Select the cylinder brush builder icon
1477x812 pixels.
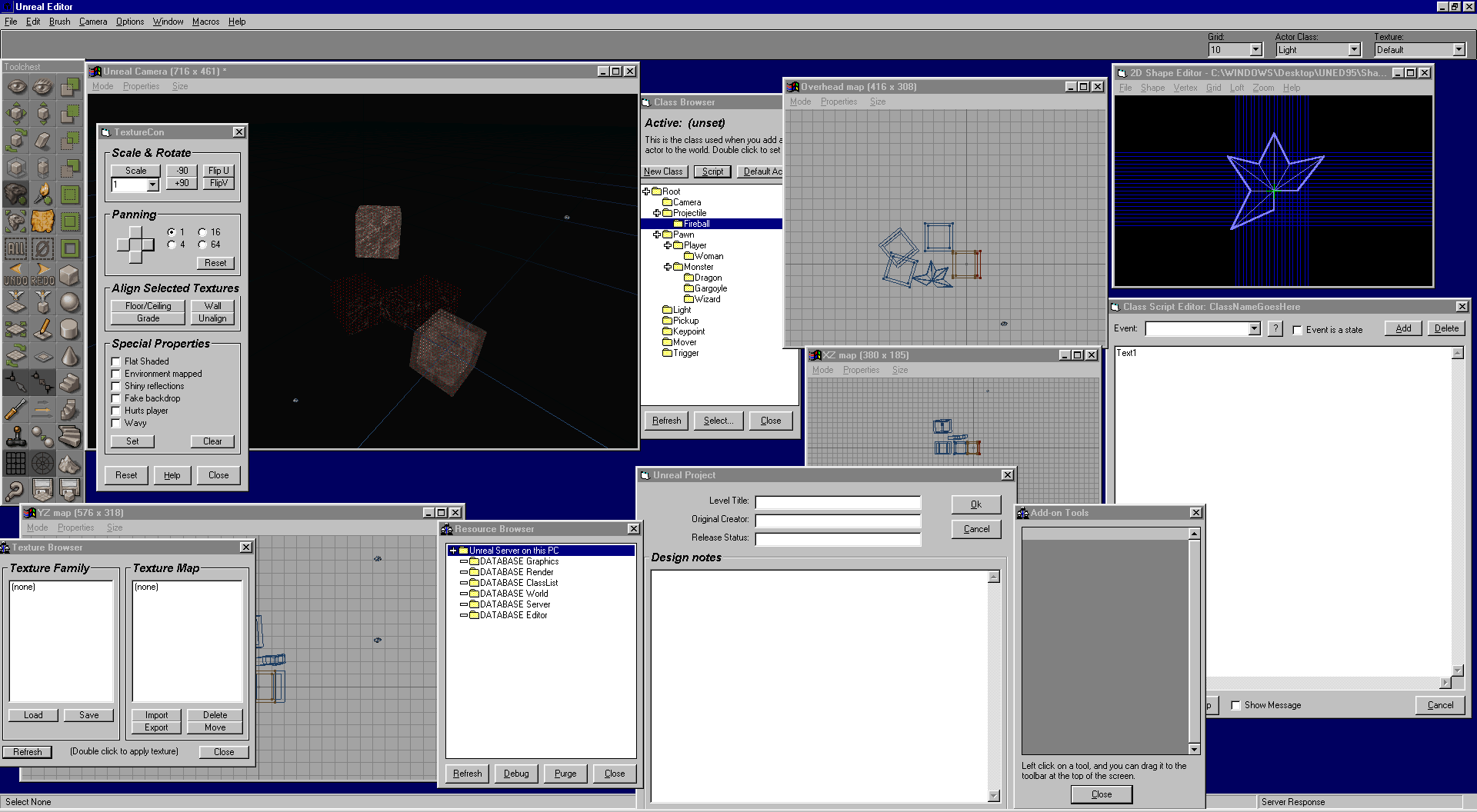tap(70, 329)
